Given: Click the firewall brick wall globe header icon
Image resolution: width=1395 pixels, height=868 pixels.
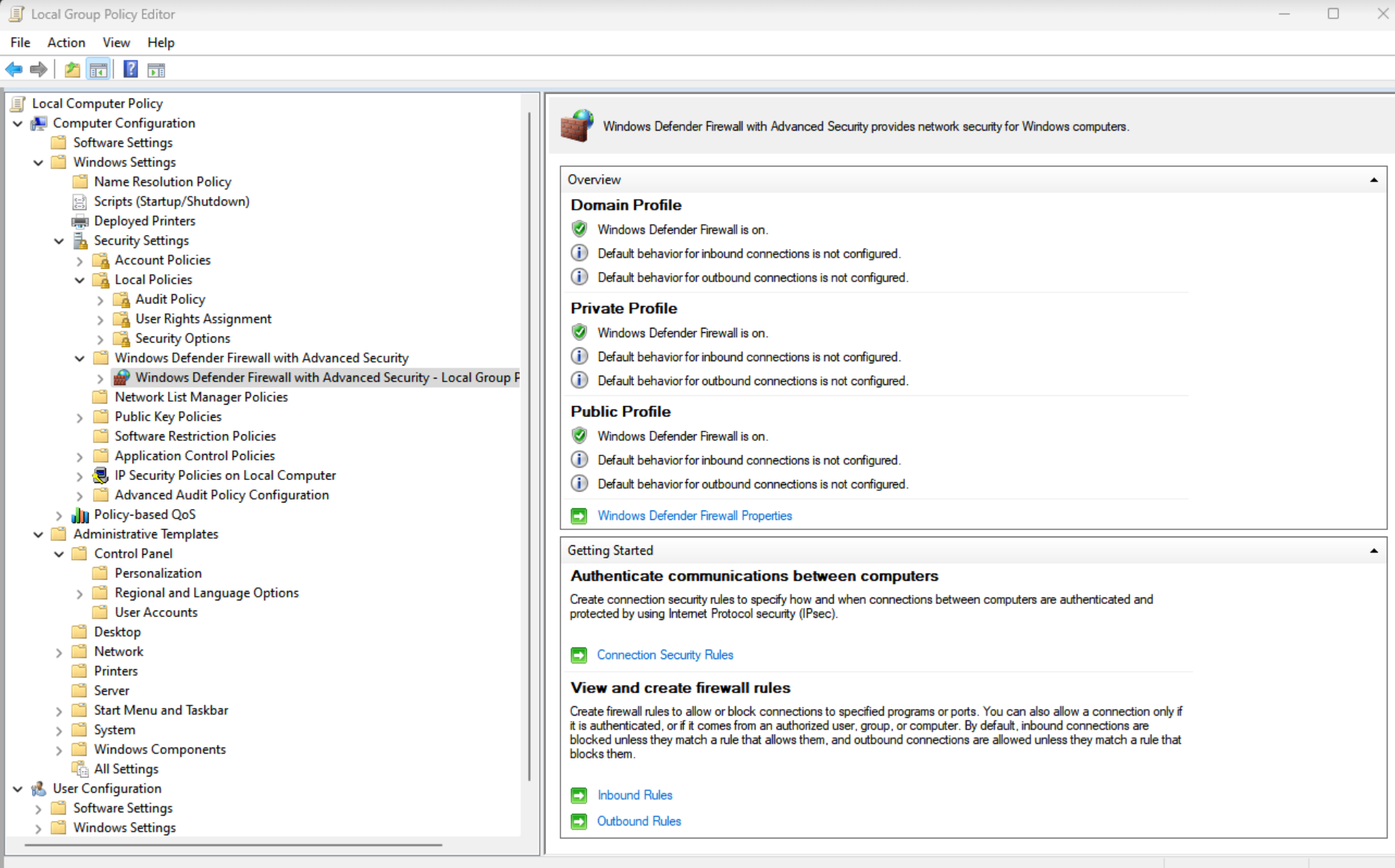Looking at the screenshot, I should click(x=577, y=126).
